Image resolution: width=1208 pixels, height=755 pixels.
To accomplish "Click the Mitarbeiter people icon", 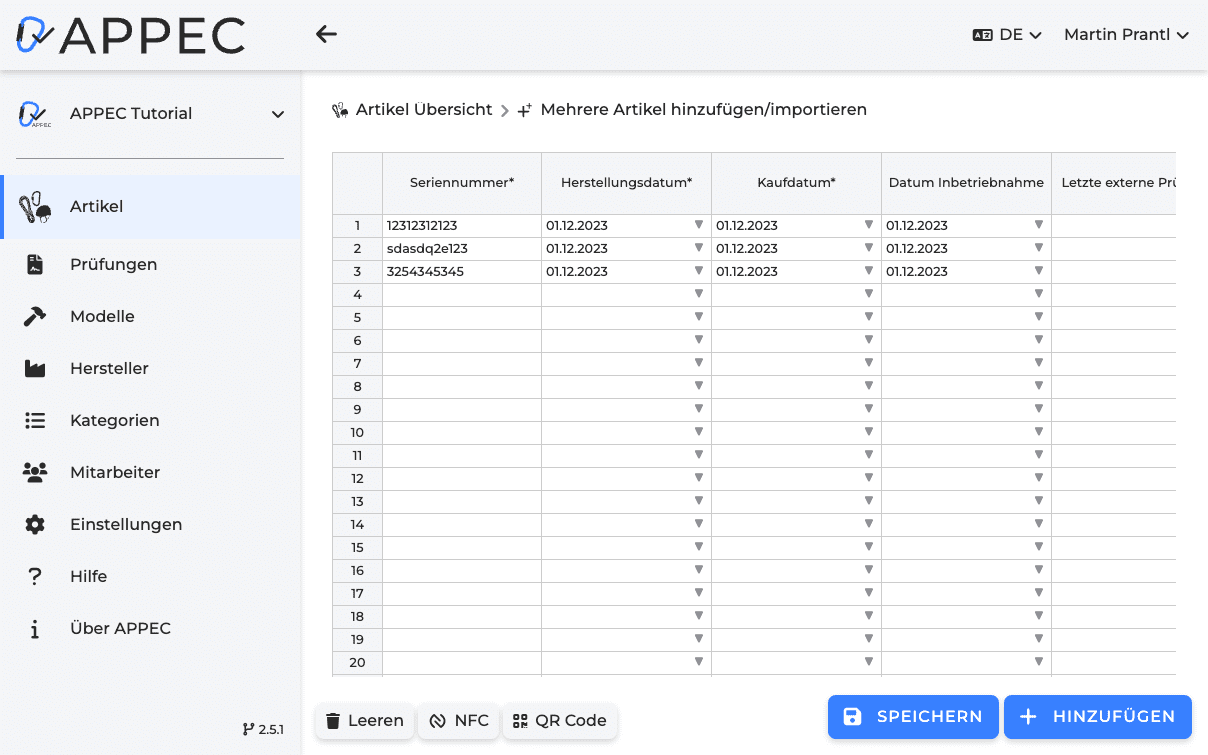I will coord(35,473).
